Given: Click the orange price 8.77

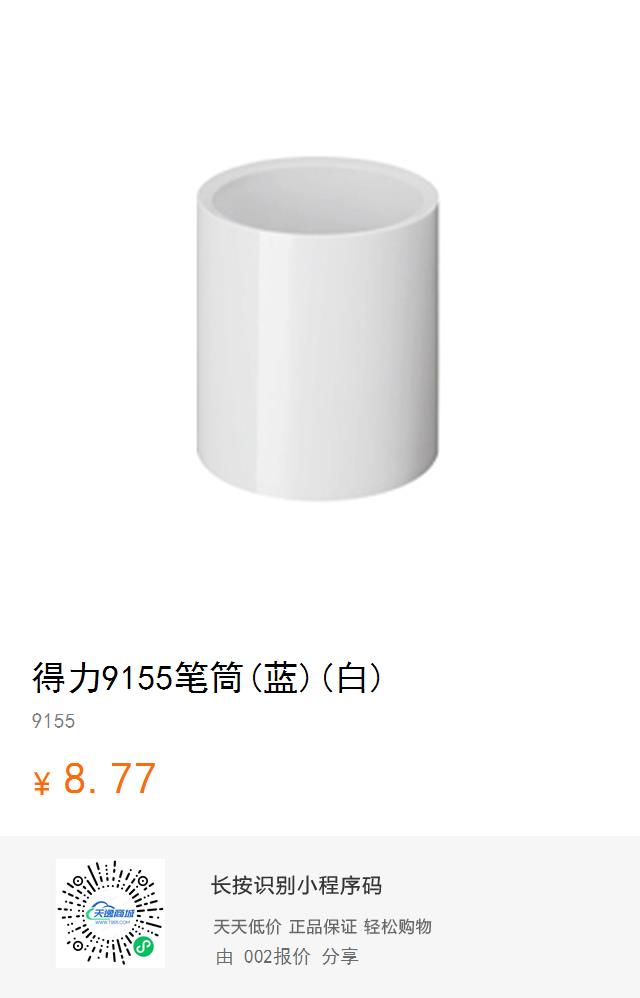Looking at the screenshot, I should [x=109, y=778].
